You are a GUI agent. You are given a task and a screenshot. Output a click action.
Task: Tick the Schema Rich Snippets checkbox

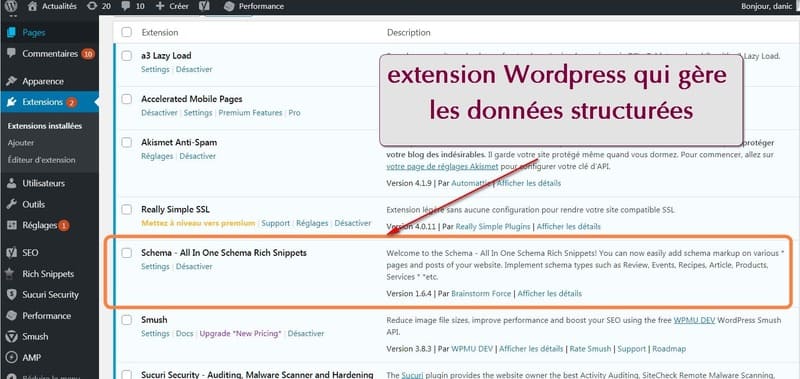(127, 253)
